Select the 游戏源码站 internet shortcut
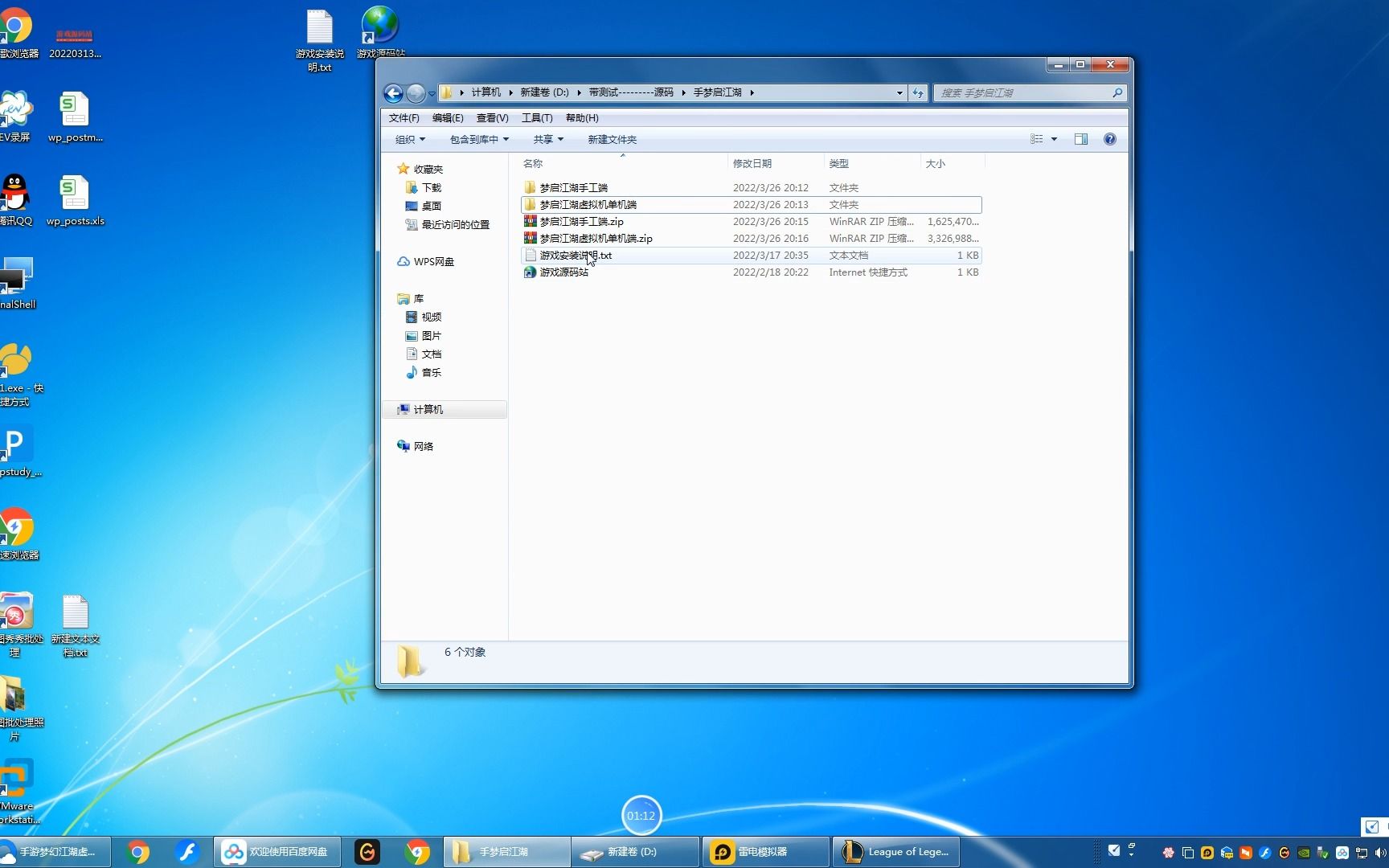Screen dimensions: 1389x868 tap(751, 272)
